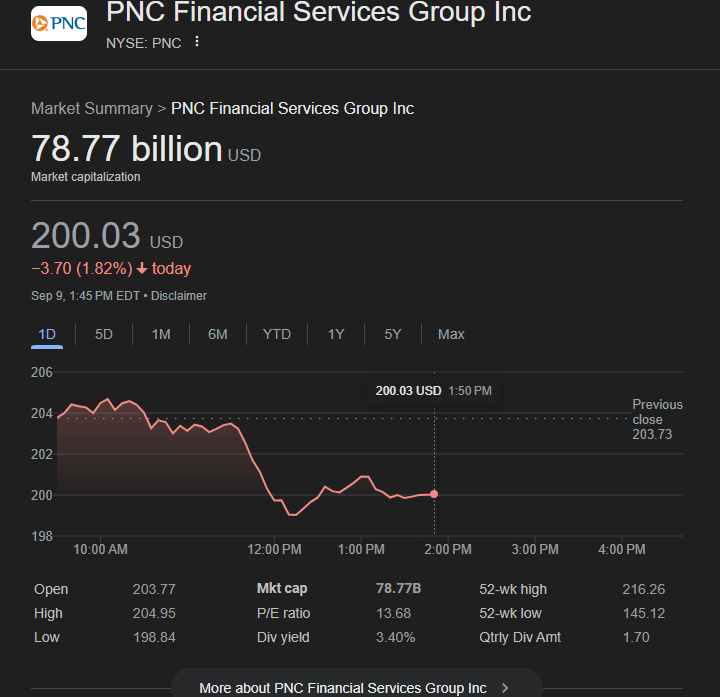Show the 1M chart range
Image resolution: width=720 pixels, height=697 pixels.
coord(161,334)
